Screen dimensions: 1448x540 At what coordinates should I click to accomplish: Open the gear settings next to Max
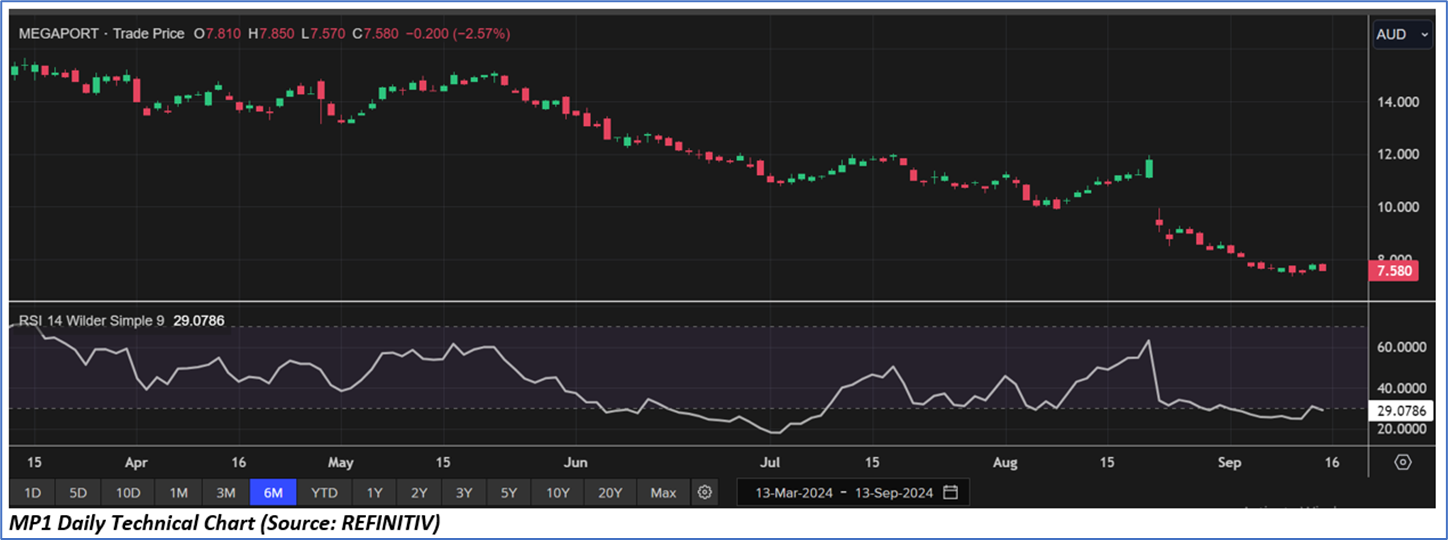pos(705,492)
